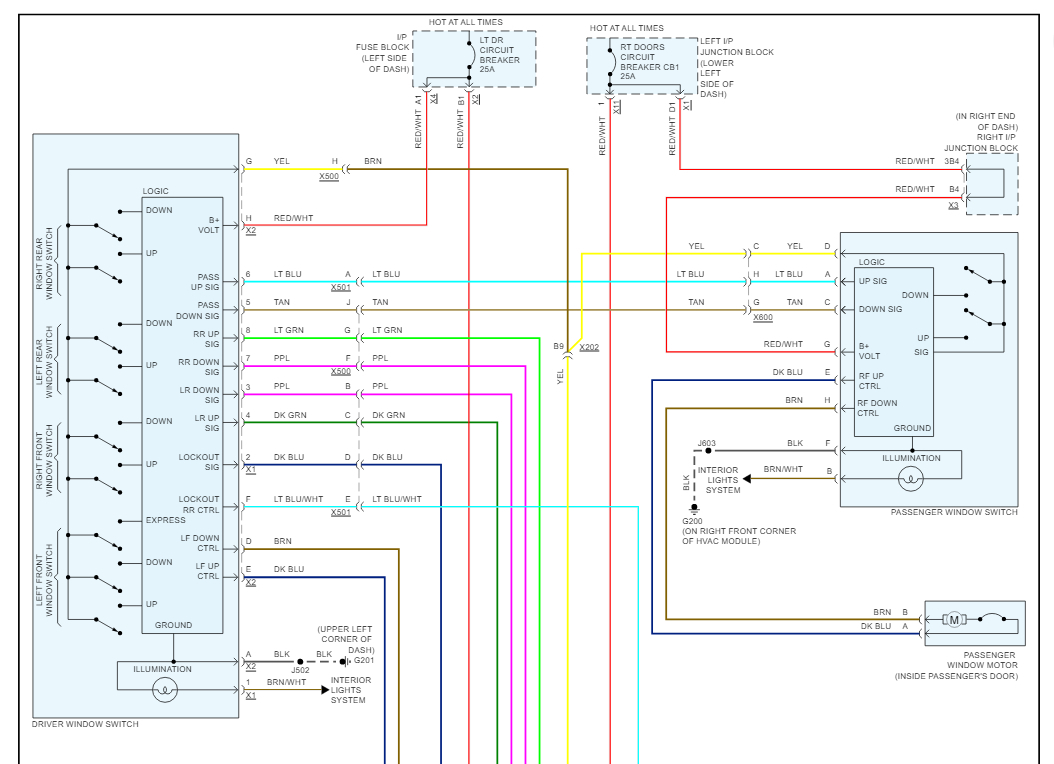Click the motor M symbol in Passenger Window Motor
This screenshot has height=764, width=1054.
pos(953,620)
